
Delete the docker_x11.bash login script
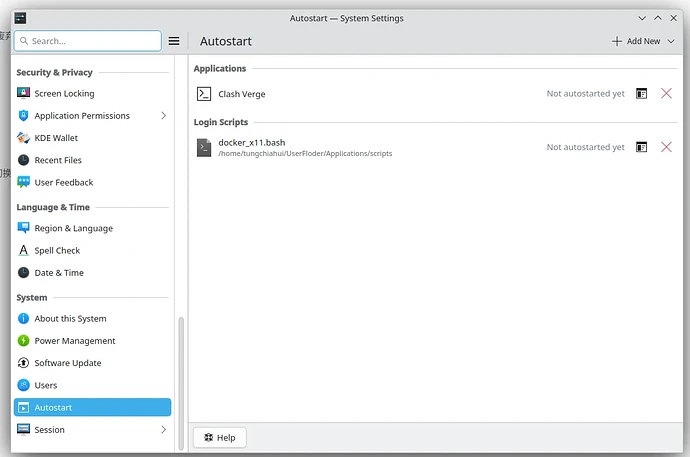pos(666,147)
